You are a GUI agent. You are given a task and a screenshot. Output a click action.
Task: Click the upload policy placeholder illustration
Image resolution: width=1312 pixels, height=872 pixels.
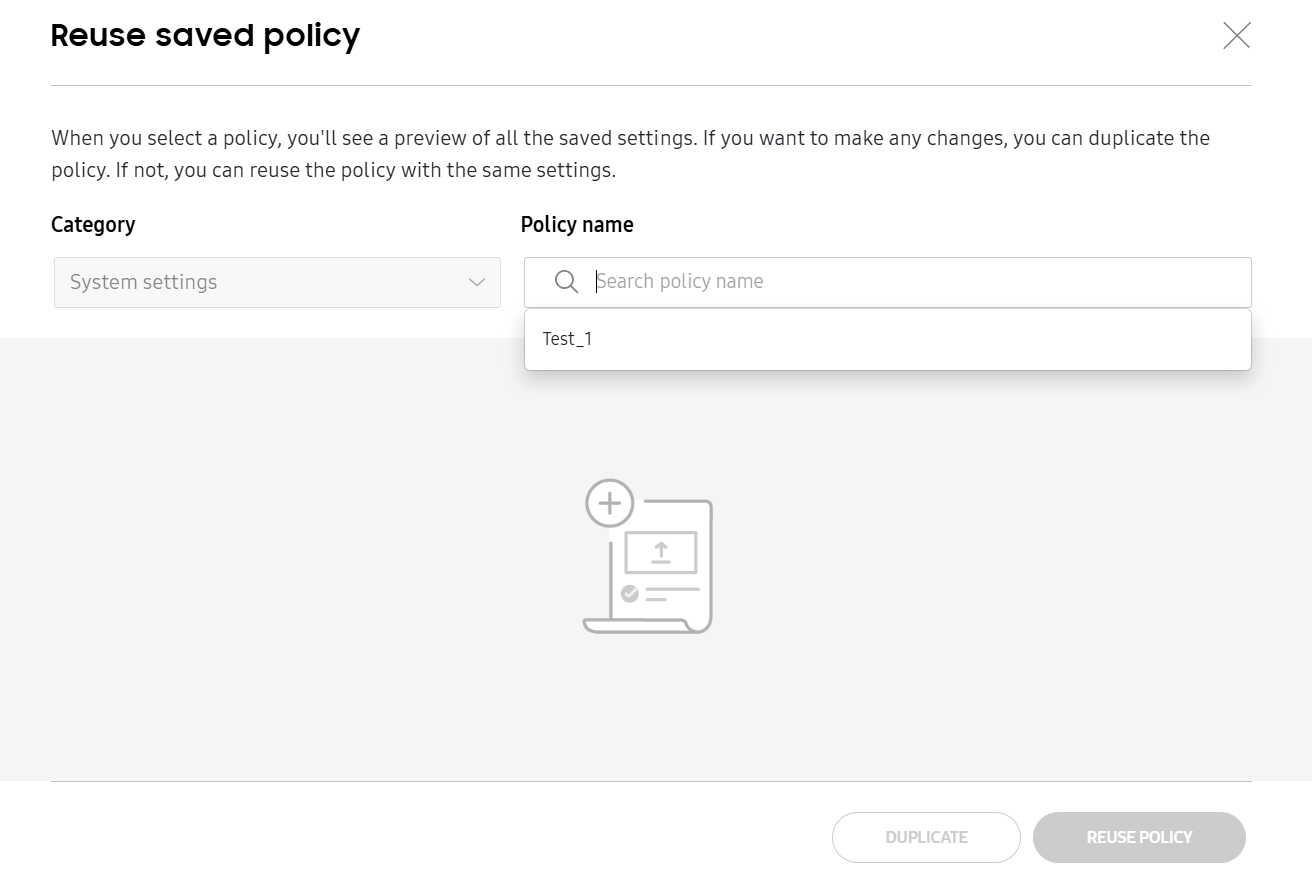tap(647, 560)
